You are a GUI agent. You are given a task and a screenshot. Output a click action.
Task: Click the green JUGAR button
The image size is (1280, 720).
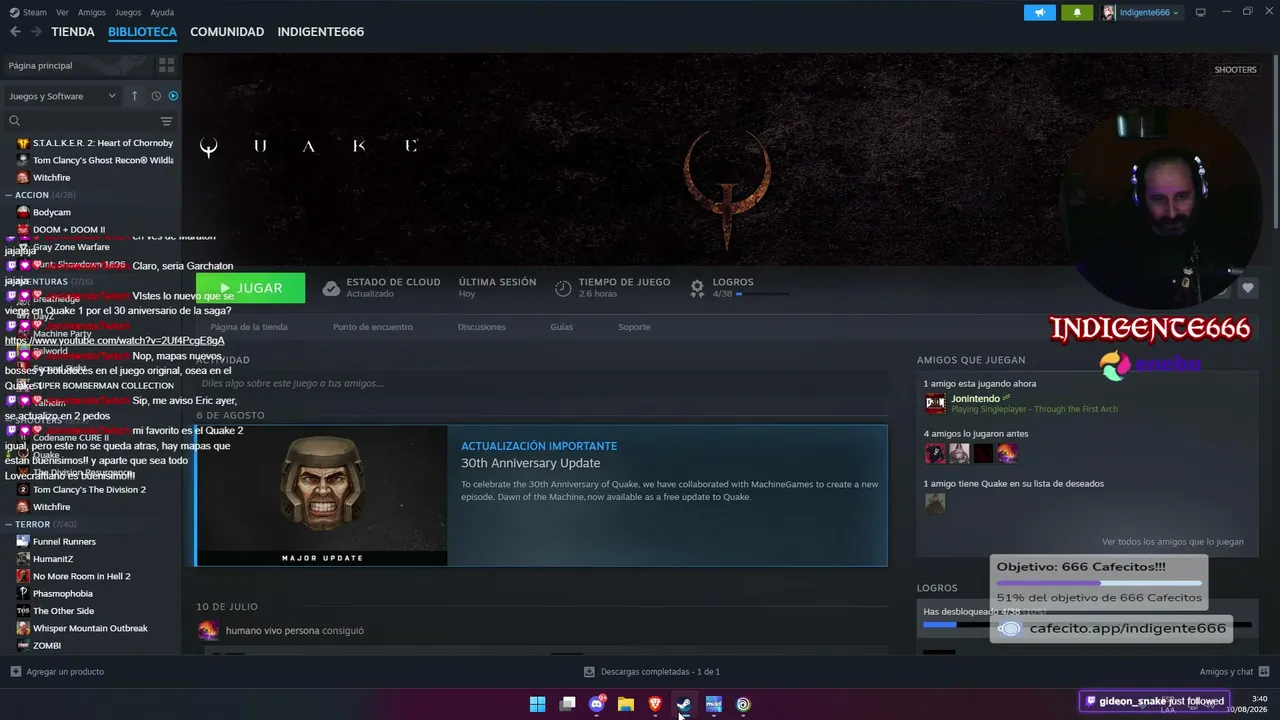[251, 288]
